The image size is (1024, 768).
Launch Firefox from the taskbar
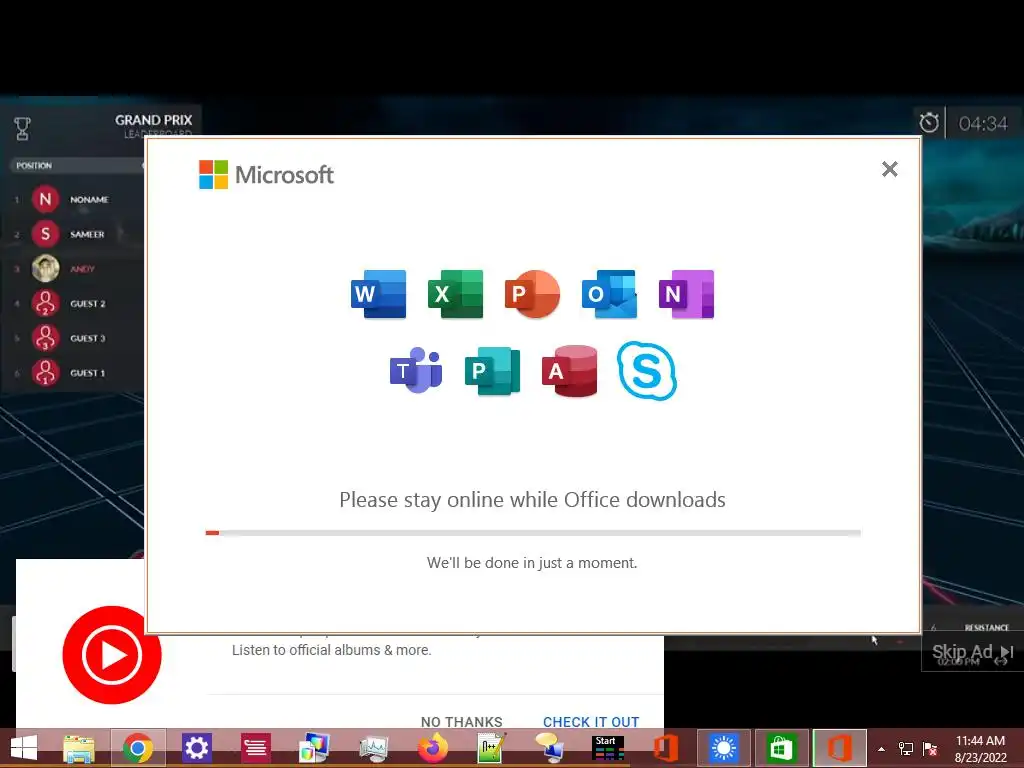coord(432,748)
